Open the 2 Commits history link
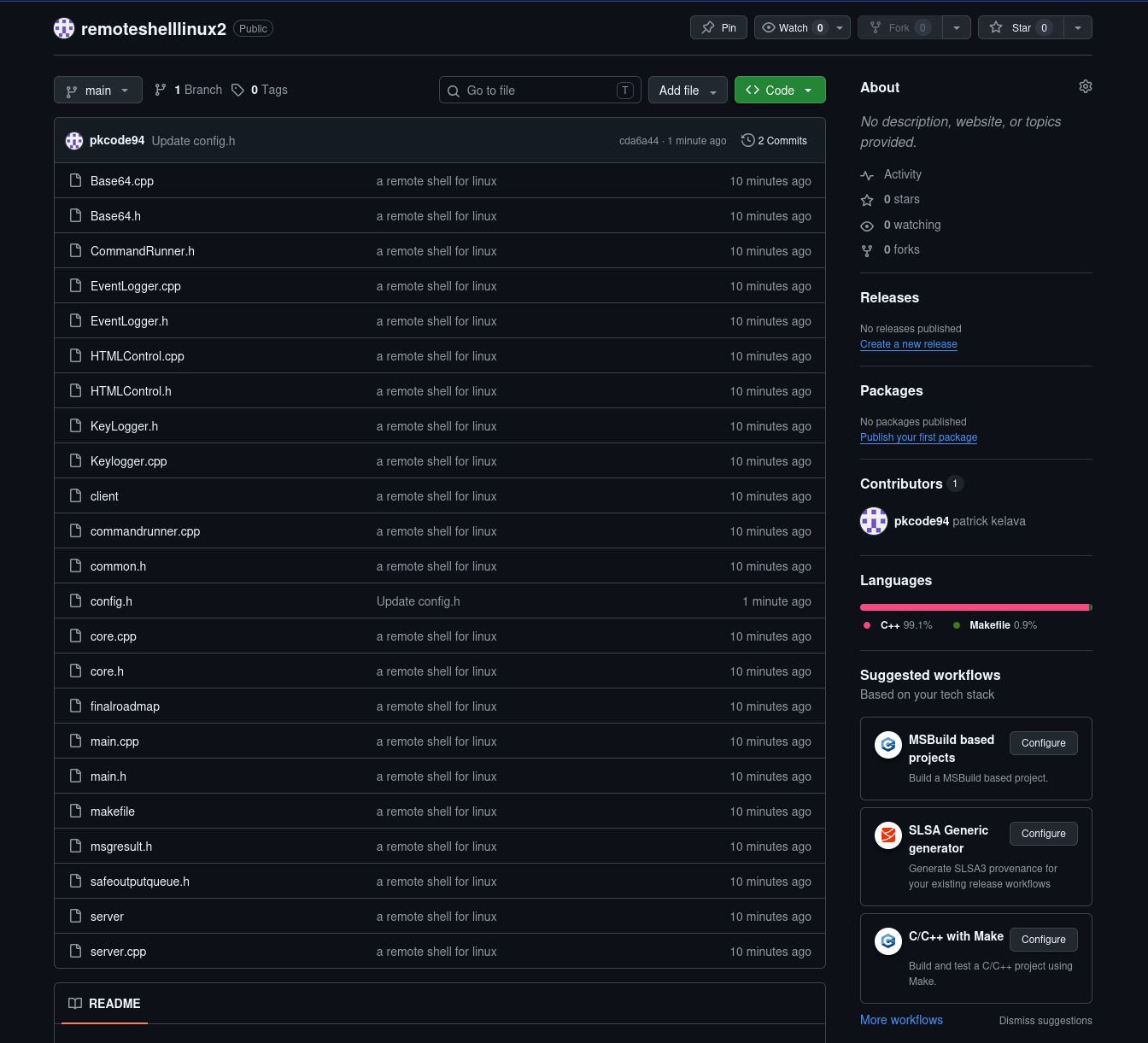 point(774,140)
